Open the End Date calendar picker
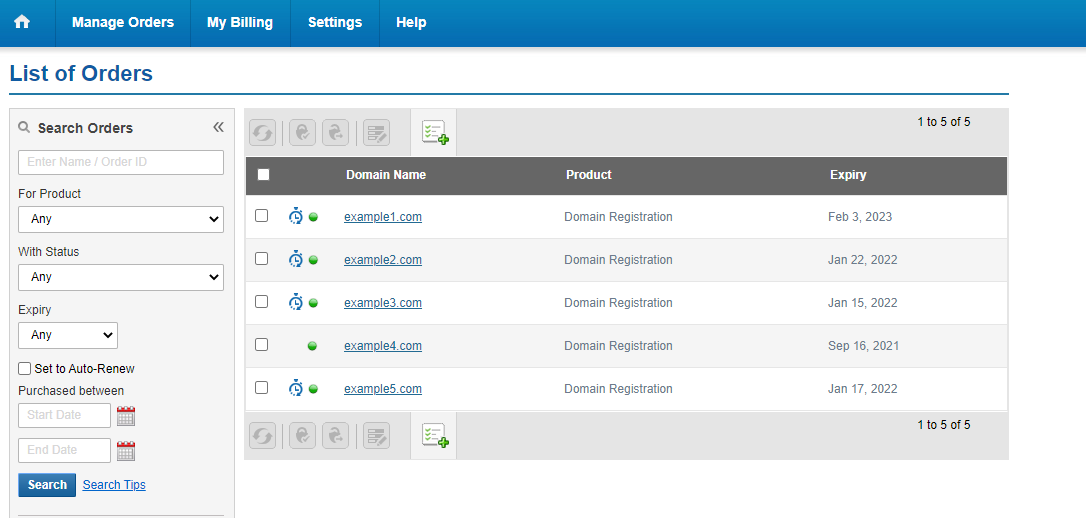Viewport: 1086px width, 518px height. pos(126,451)
